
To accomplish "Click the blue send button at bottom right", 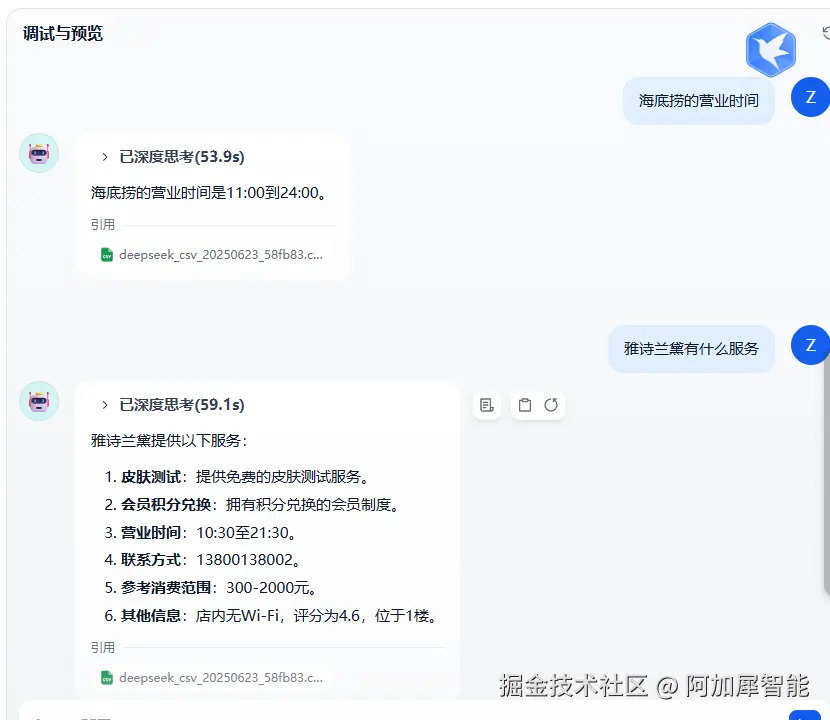I will 805,715.
